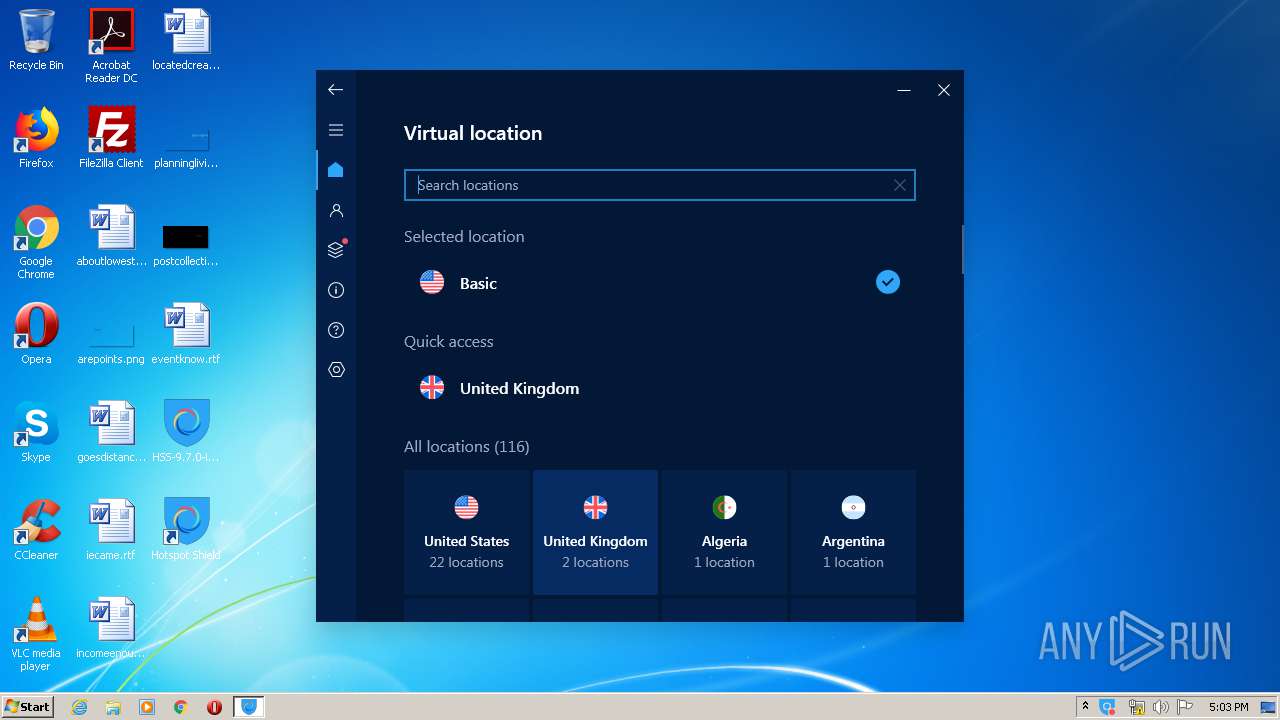Open VLC media player desktop icon
This screenshot has height=720, width=1280.
pyautogui.click(x=36, y=634)
